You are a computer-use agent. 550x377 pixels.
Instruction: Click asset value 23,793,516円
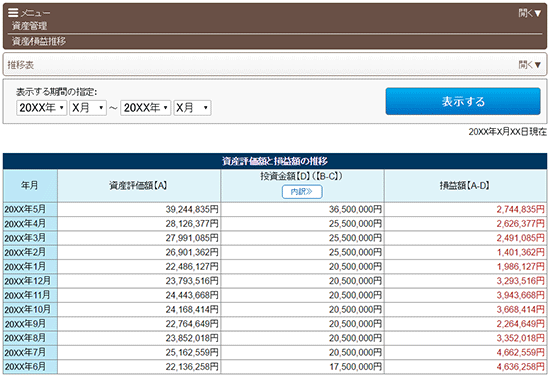coord(192,281)
